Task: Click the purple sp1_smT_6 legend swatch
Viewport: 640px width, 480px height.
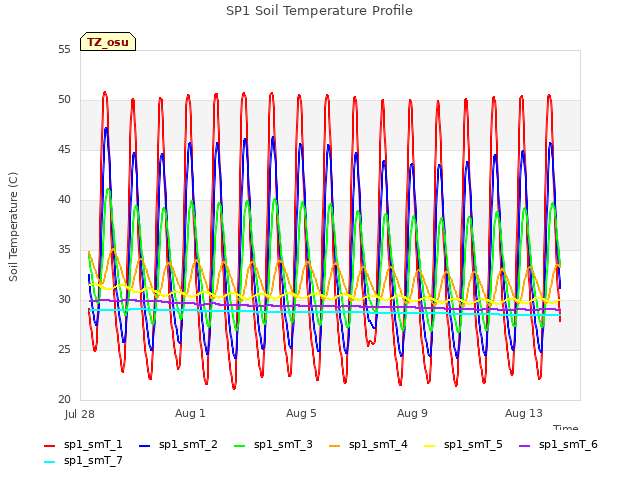Action: (524, 446)
